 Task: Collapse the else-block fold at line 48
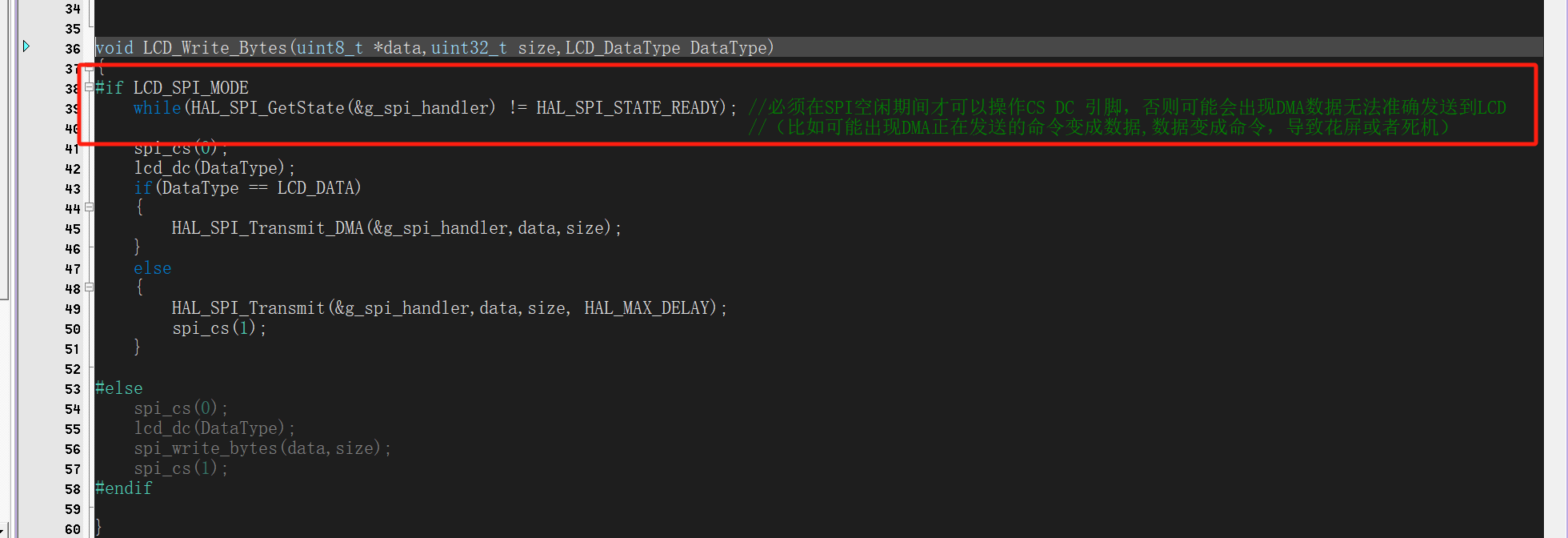click(x=89, y=287)
